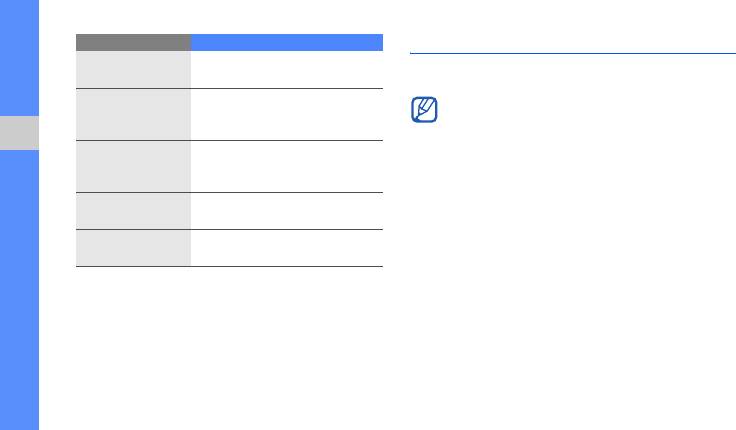Click the last row's gray cell
This screenshot has height=430, width=736.
click(x=133, y=248)
